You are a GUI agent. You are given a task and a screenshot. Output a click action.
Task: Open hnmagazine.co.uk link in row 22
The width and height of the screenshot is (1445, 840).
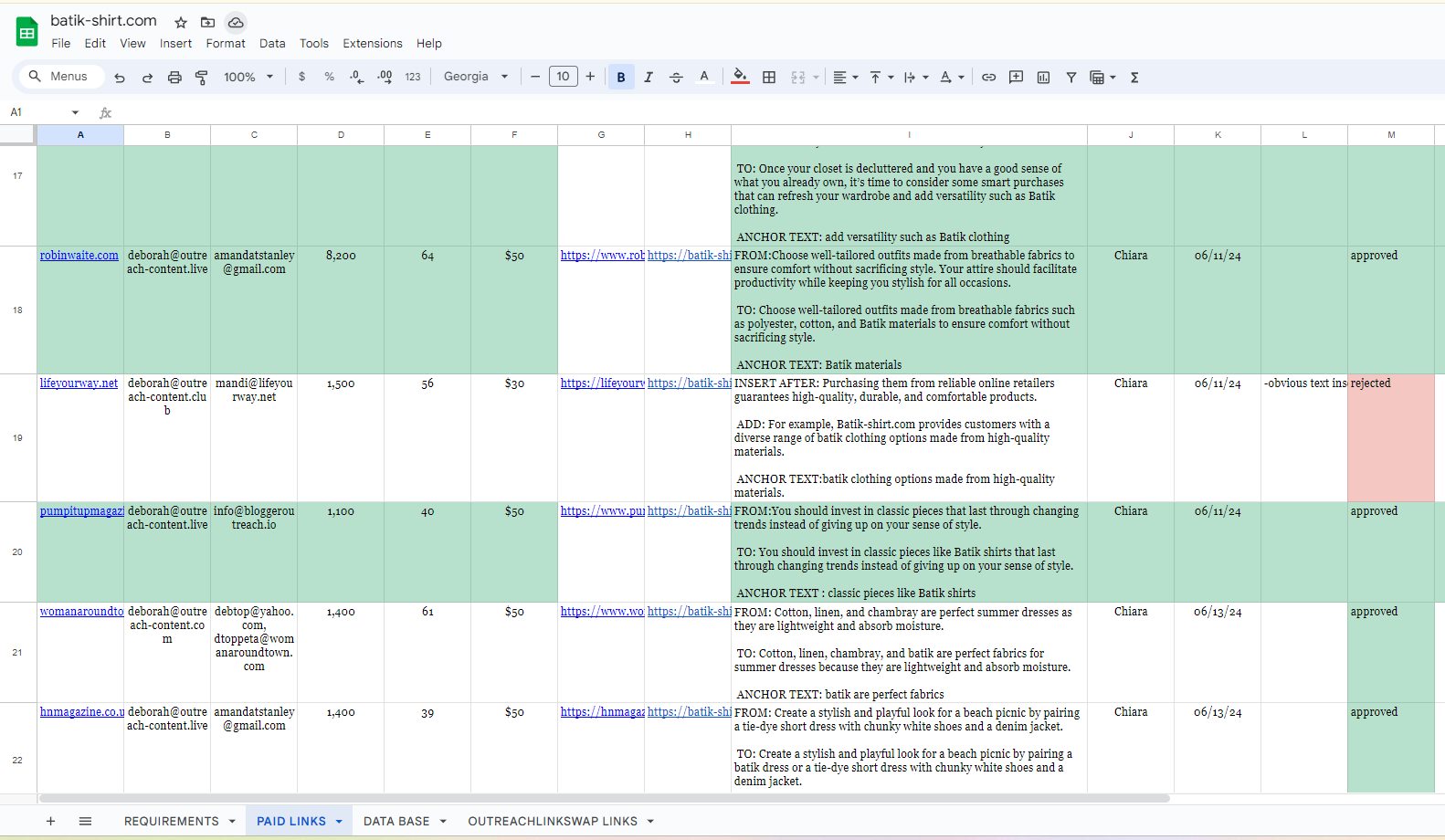coord(81,712)
